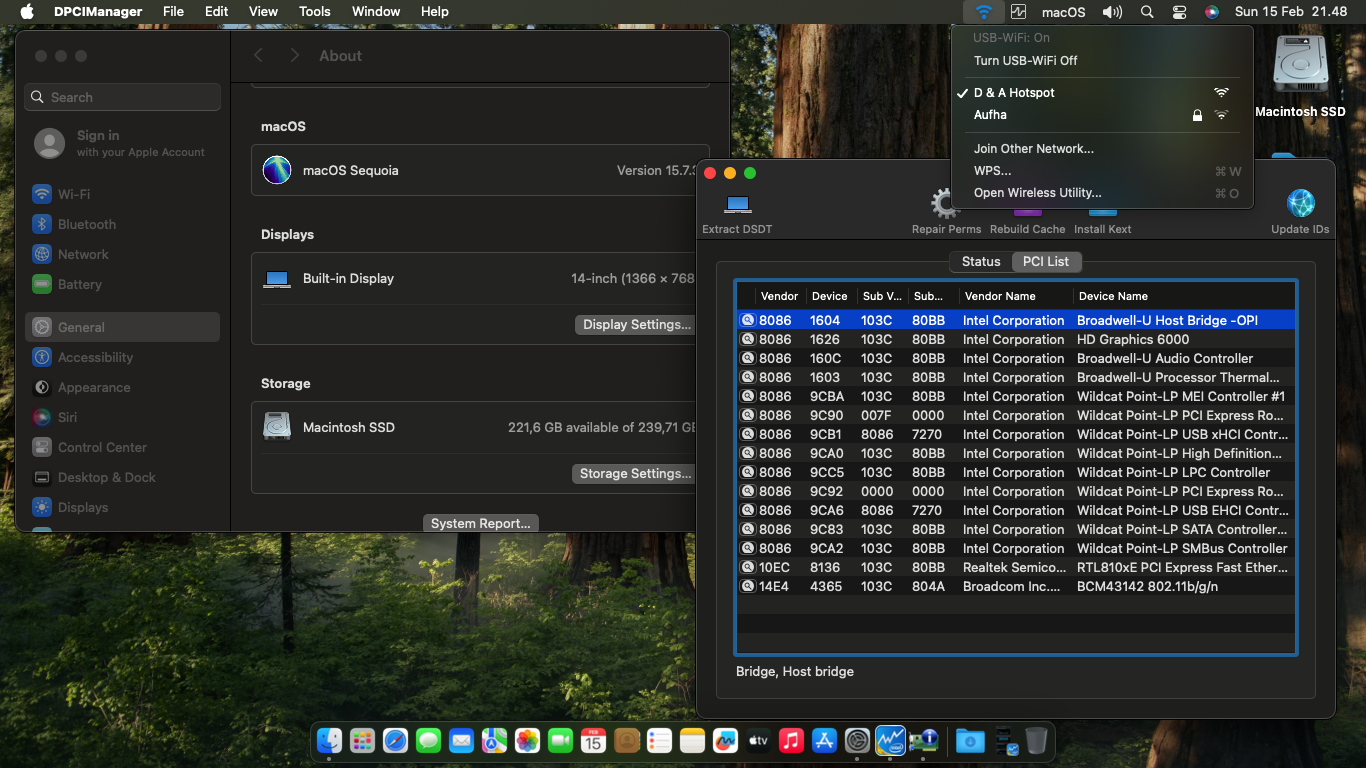Viewport: 1366px width, 768px height.
Task: Click Display Settings... button
Action: 636,324
